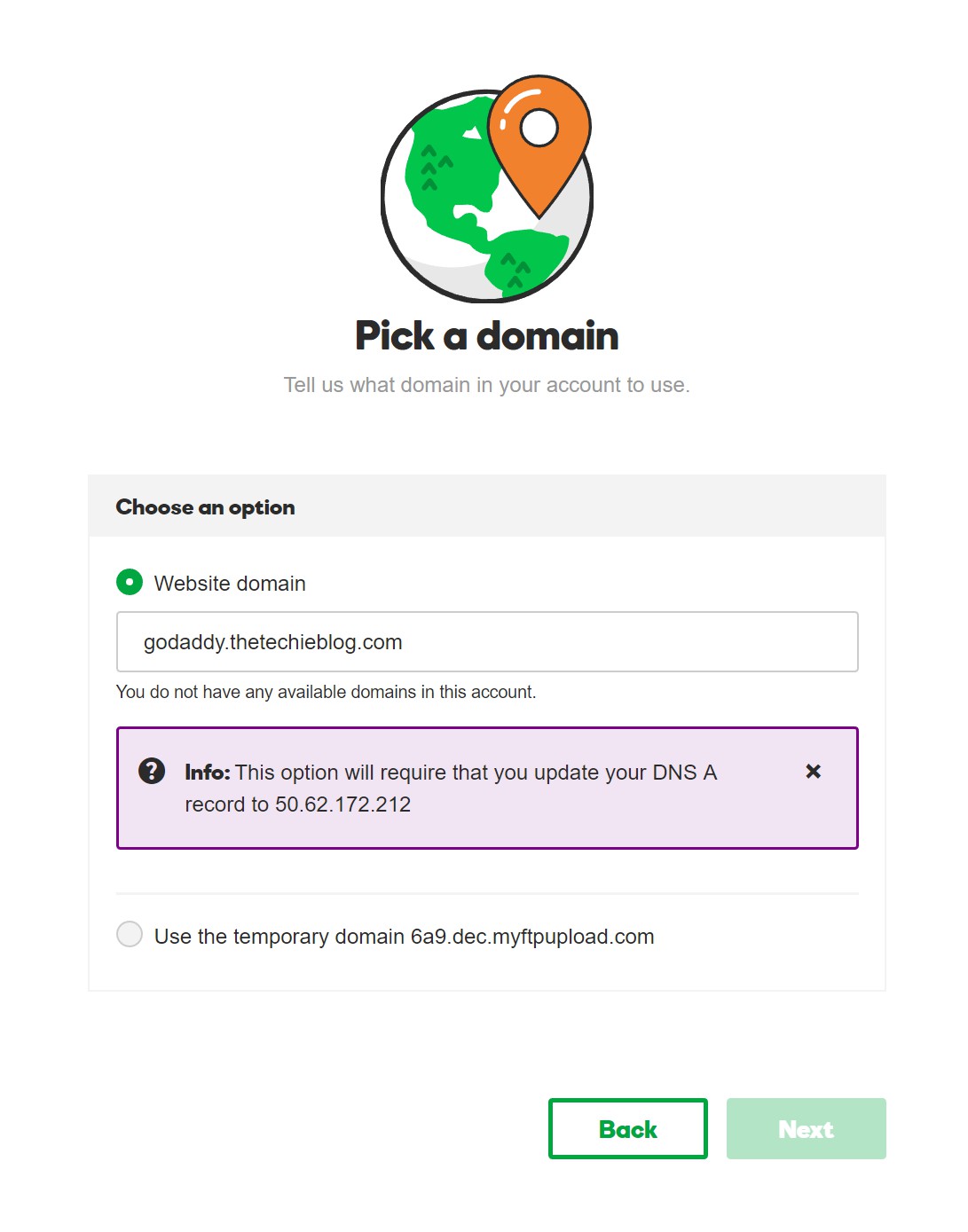Choose the temporary domain radio button

tap(130, 934)
